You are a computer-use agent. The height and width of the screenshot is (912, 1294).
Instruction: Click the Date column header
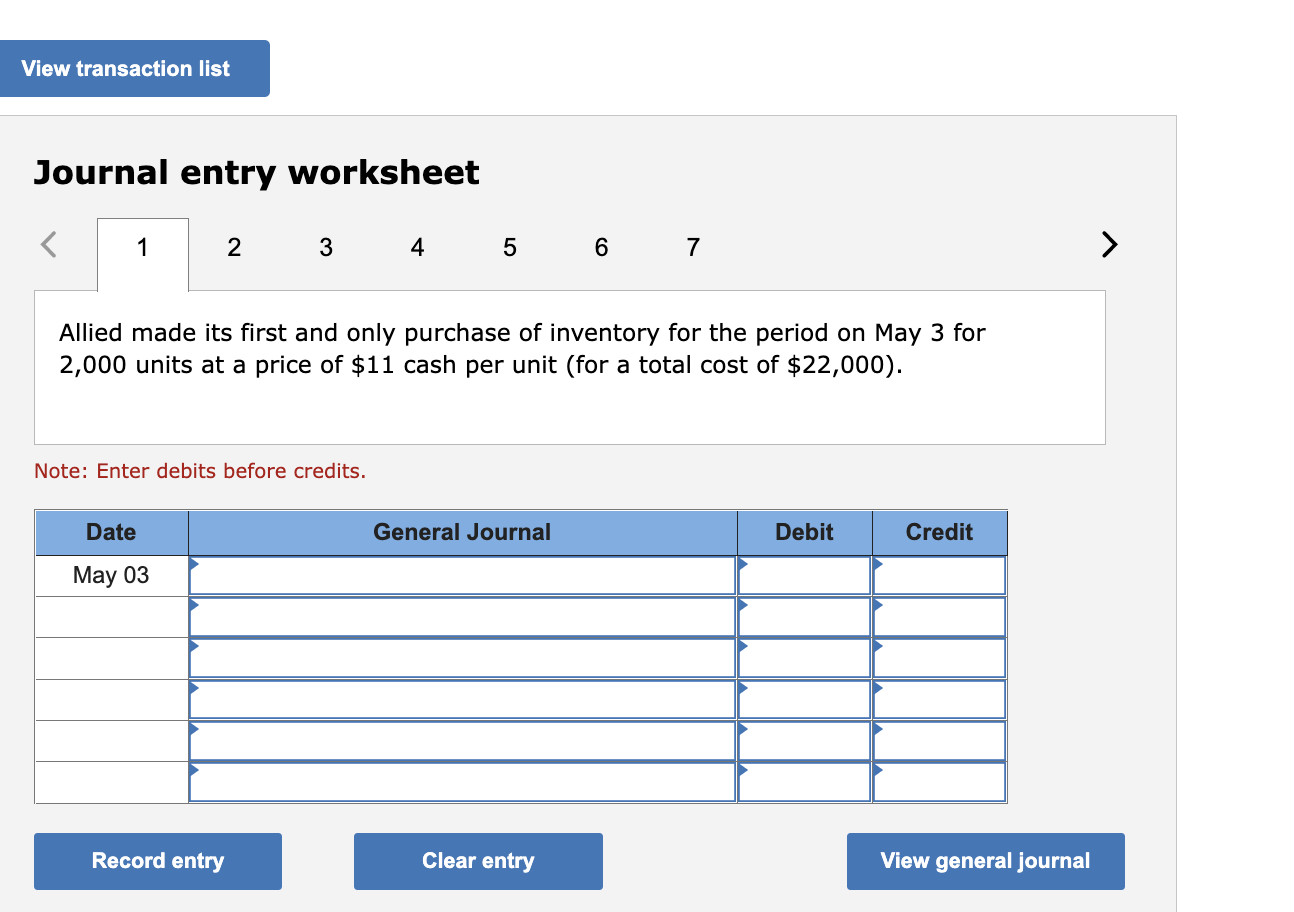[x=111, y=533]
